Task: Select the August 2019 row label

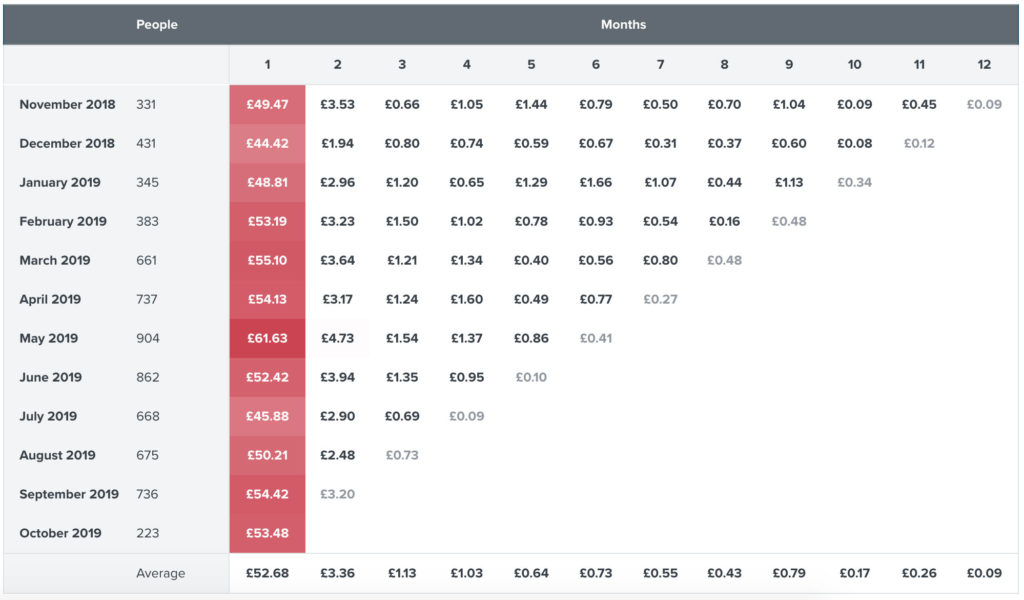Action: (x=57, y=455)
